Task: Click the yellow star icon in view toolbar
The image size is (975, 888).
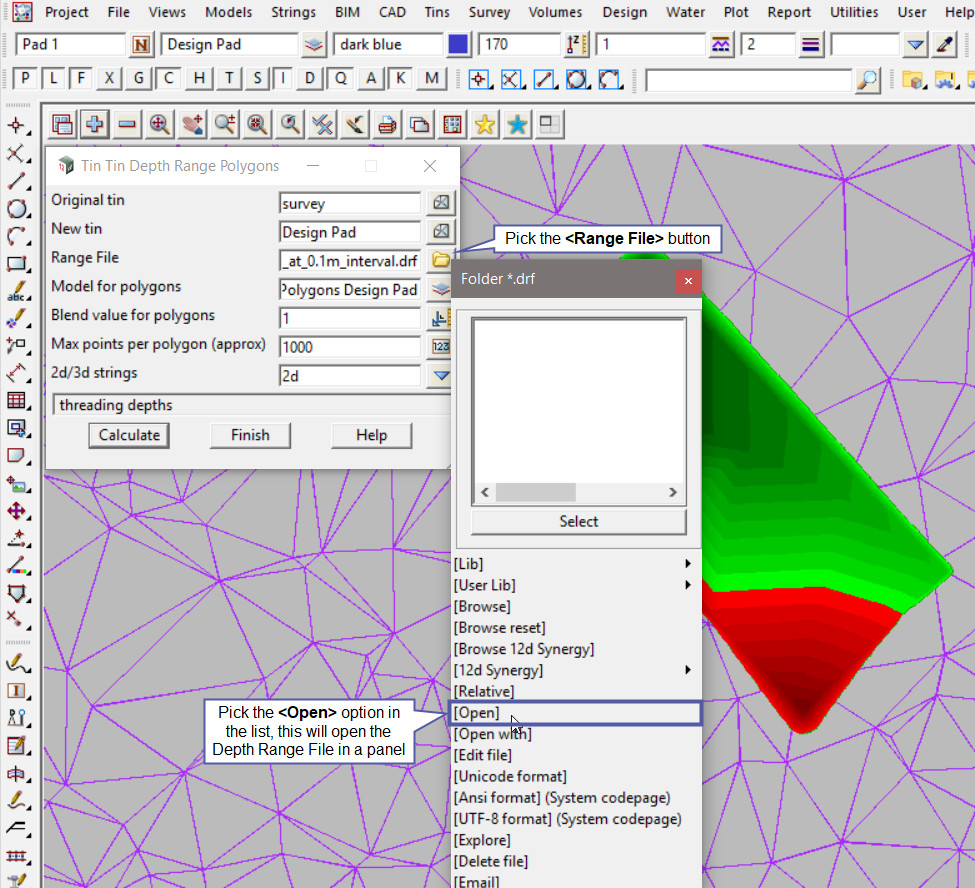Action: pyautogui.click(x=484, y=124)
